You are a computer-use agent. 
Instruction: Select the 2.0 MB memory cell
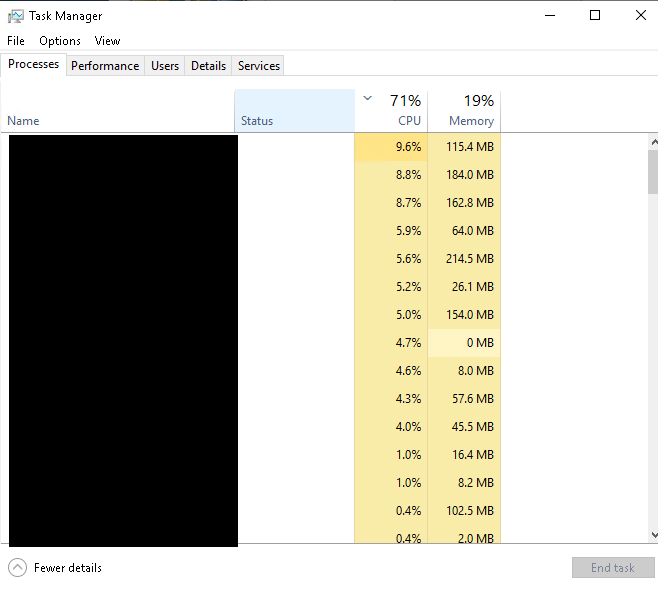[x=464, y=536]
